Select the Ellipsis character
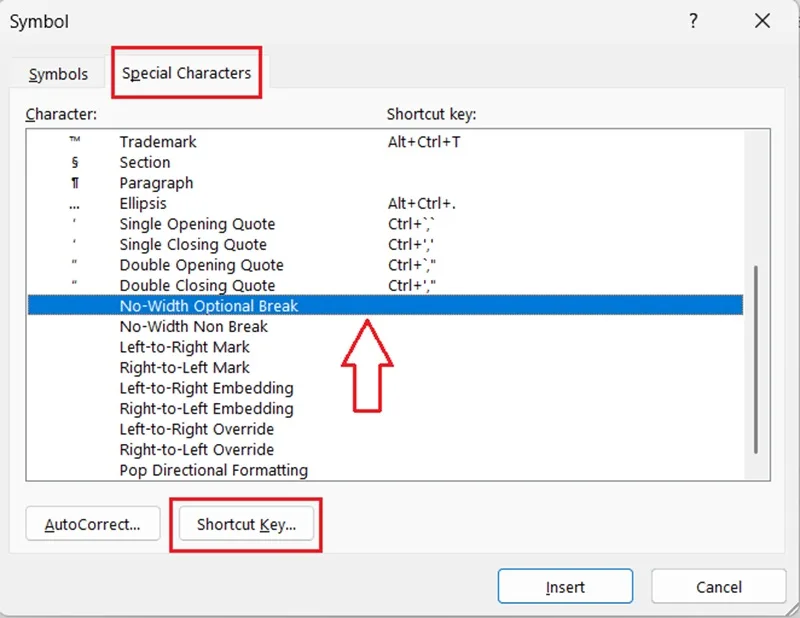The image size is (800, 618). (x=385, y=203)
